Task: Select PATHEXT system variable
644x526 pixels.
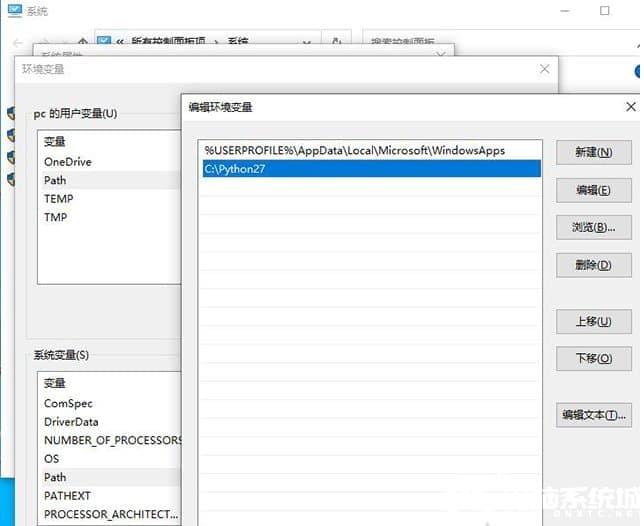Action: pyautogui.click(x=111, y=496)
